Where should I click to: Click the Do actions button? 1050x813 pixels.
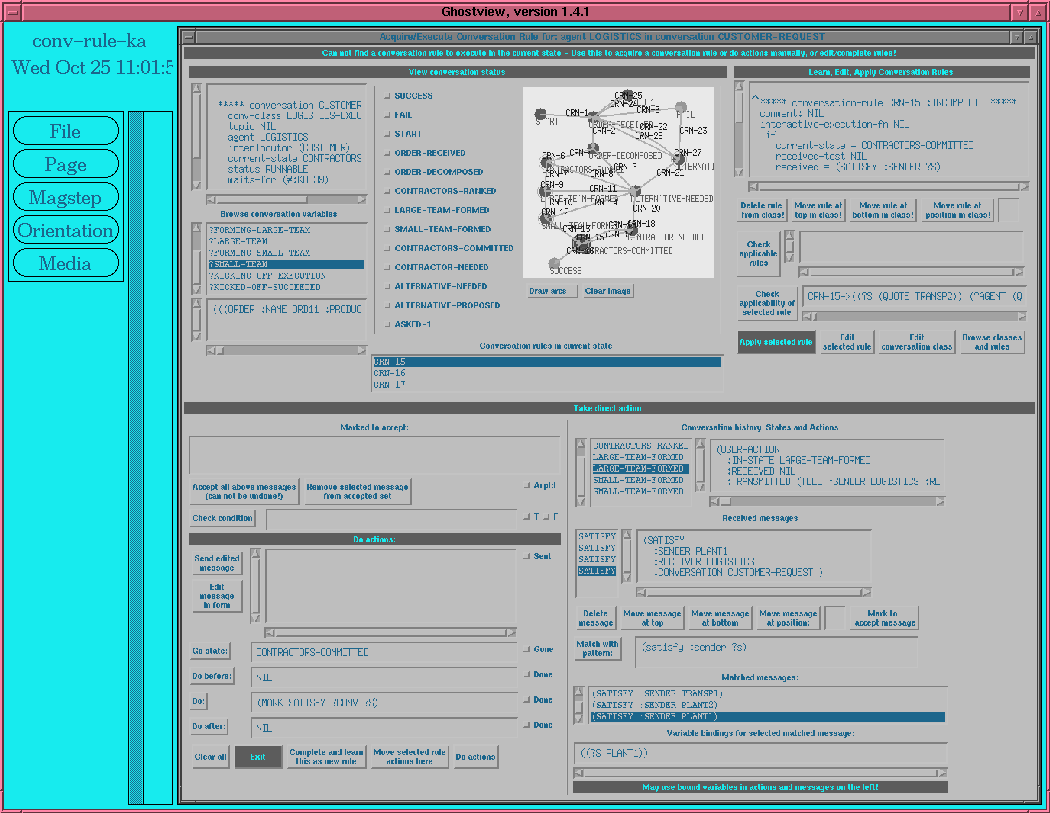tap(475, 757)
